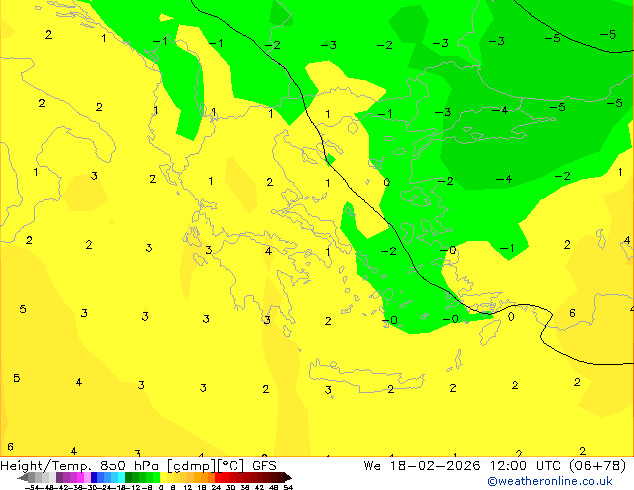Viewport: 634px width, 490px height.
Task: Click the '(06+78)' forecast run label
Action: (598, 466)
